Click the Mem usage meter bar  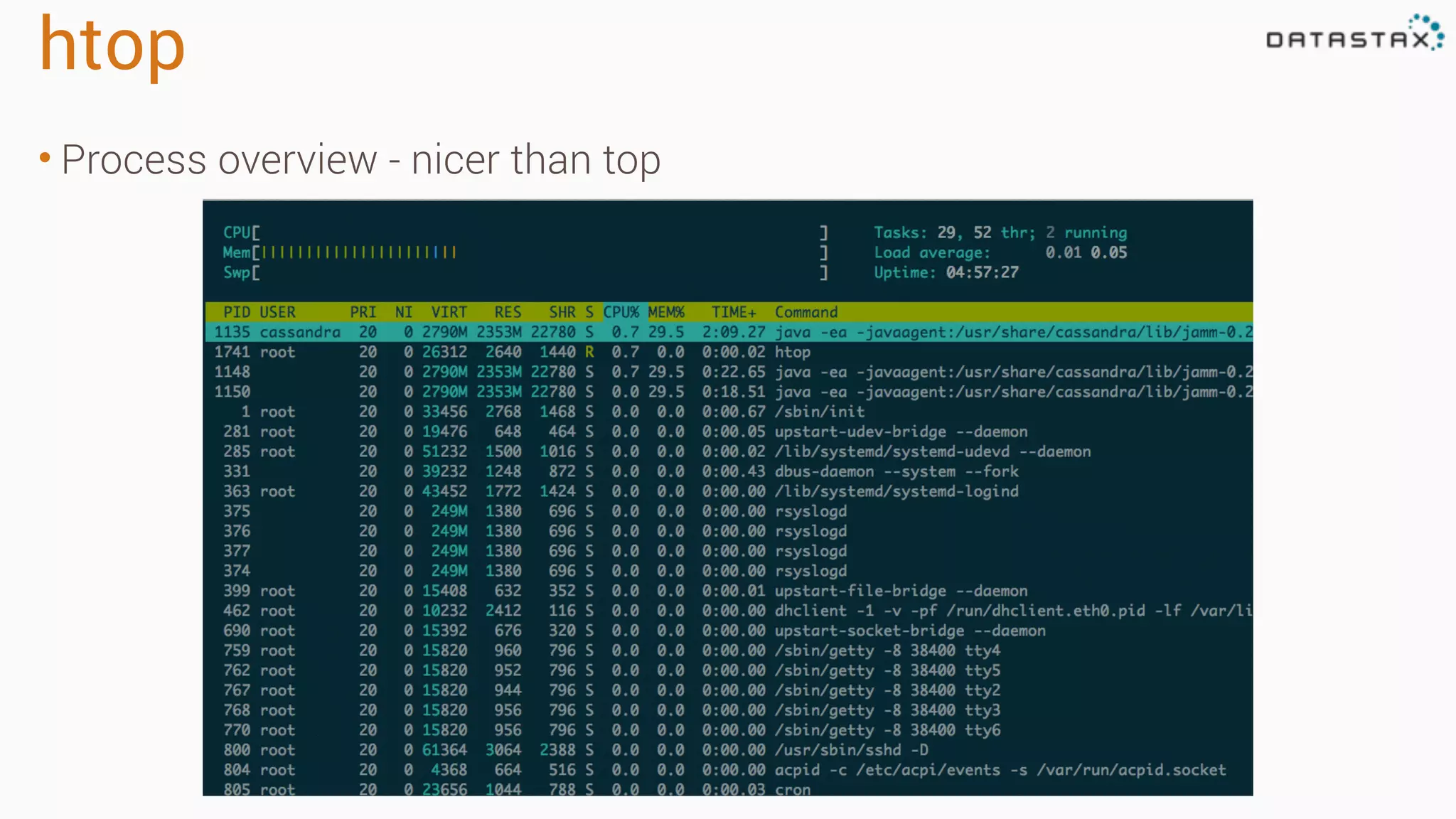(x=525, y=252)
